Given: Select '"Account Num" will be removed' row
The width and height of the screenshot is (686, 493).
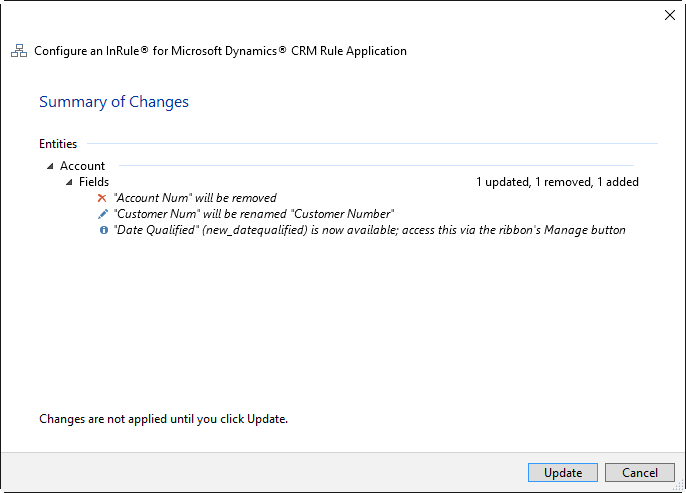Looking at the screenshot, I should [195, 198].
